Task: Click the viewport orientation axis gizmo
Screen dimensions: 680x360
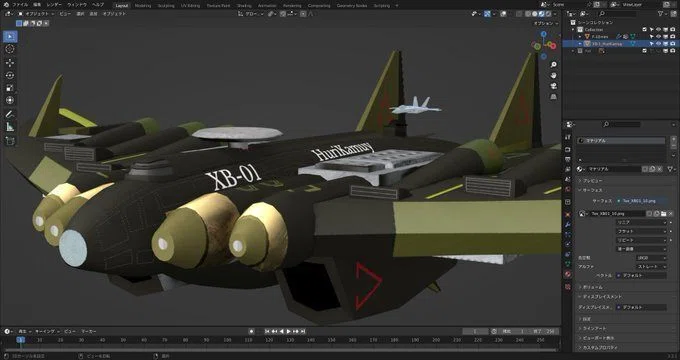Action: (x=544, y=45)
